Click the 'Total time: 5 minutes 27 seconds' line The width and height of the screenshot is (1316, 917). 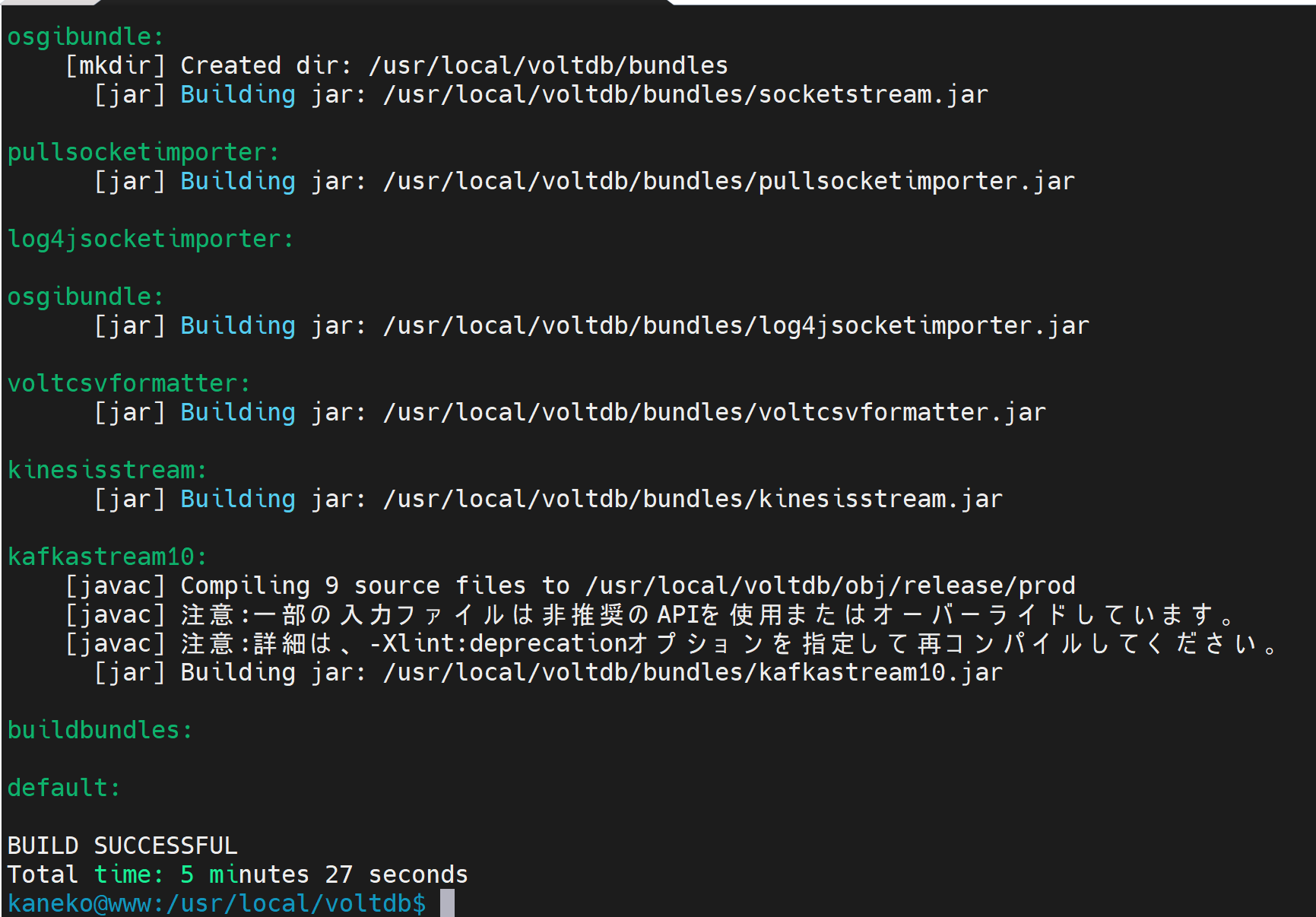(x=237, y=874)
